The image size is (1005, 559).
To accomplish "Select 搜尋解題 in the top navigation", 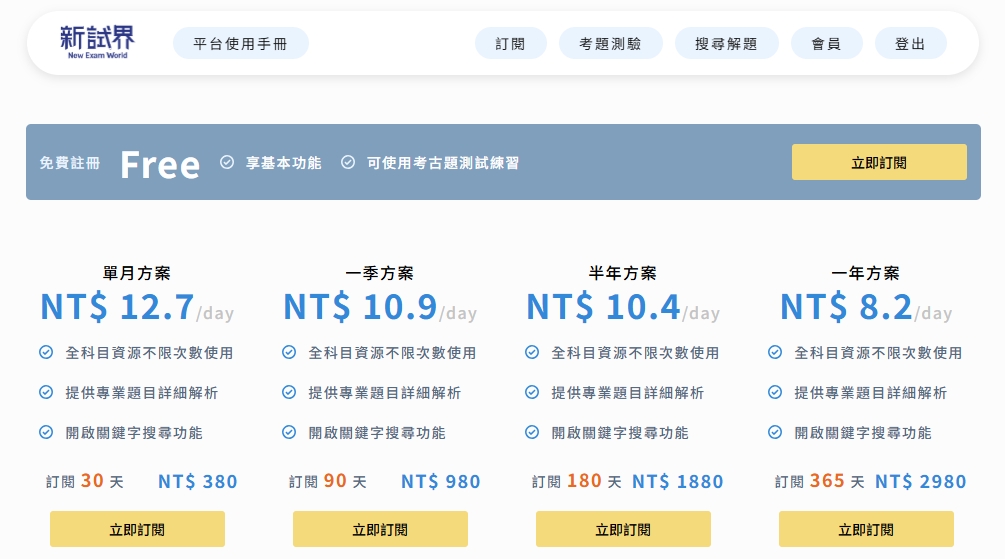I will tap(726, 44).
